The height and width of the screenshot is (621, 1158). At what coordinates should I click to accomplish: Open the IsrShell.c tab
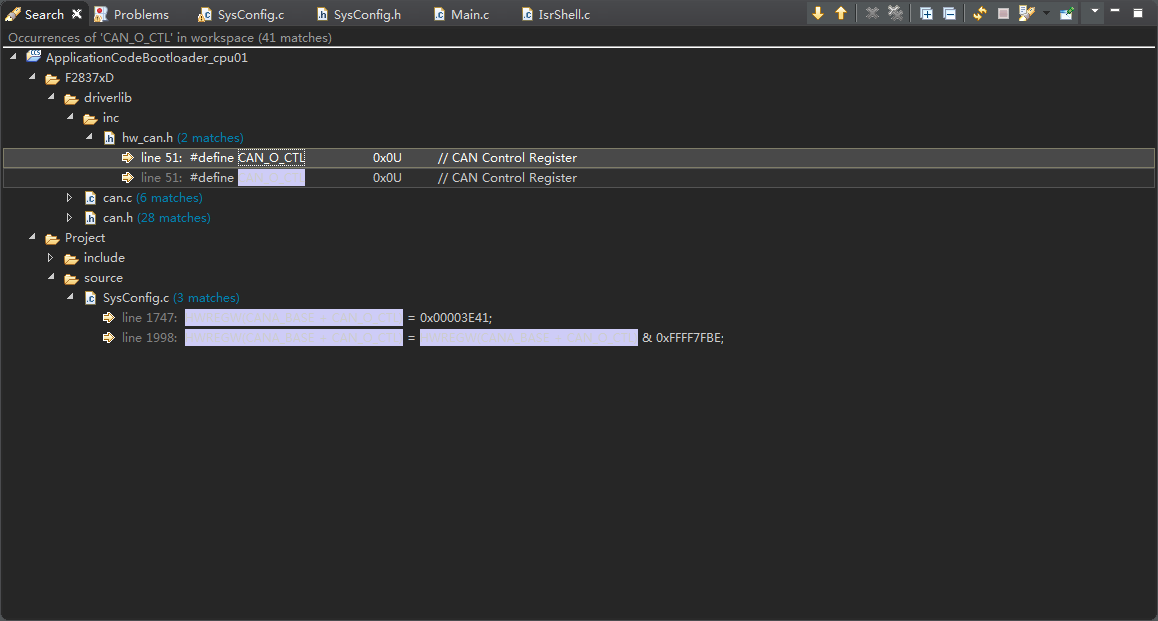[x=555, y=14]
